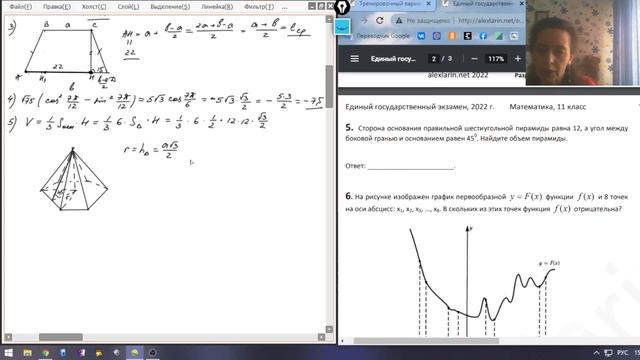This screenshot has height=360, width=640.
Task: Click the alexlarin.net address bar
Action: (x=490, y=20)
